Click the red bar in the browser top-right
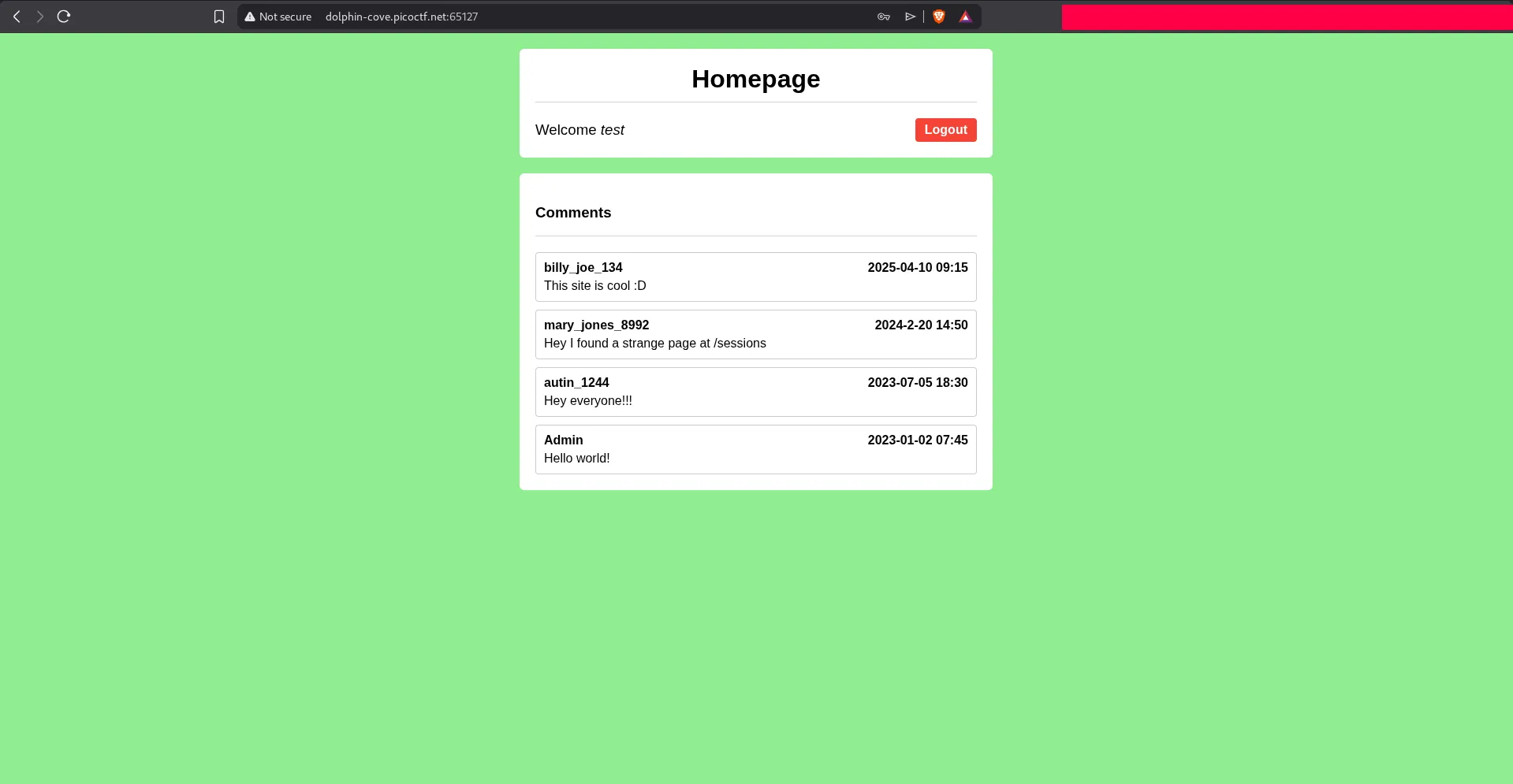This screenshot has height=784, width=1513. coord(1287,17)
